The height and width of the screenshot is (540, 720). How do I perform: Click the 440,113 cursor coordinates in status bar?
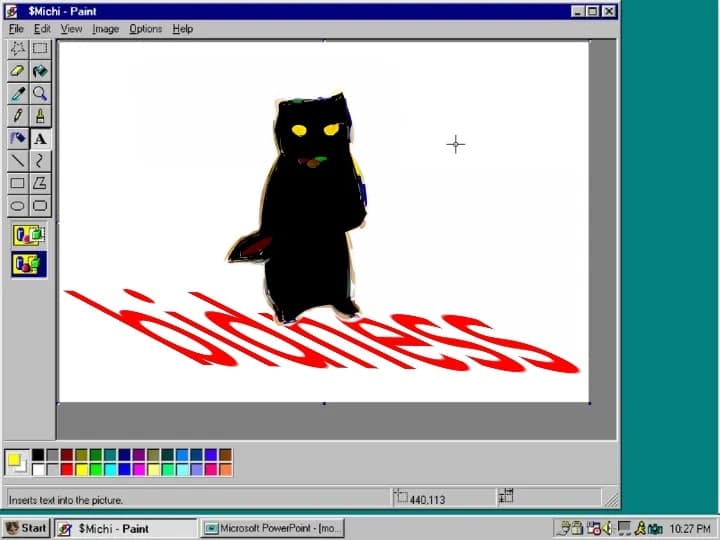tap(428, 500)
